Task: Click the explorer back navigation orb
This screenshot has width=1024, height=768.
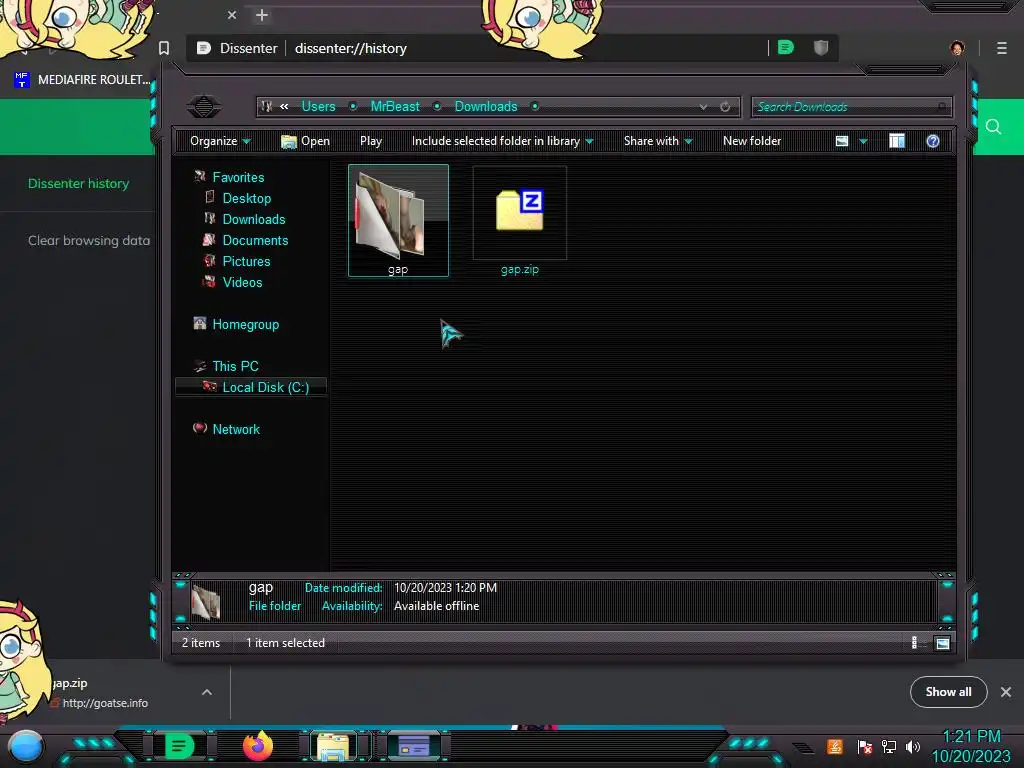Action: (204, 106)
